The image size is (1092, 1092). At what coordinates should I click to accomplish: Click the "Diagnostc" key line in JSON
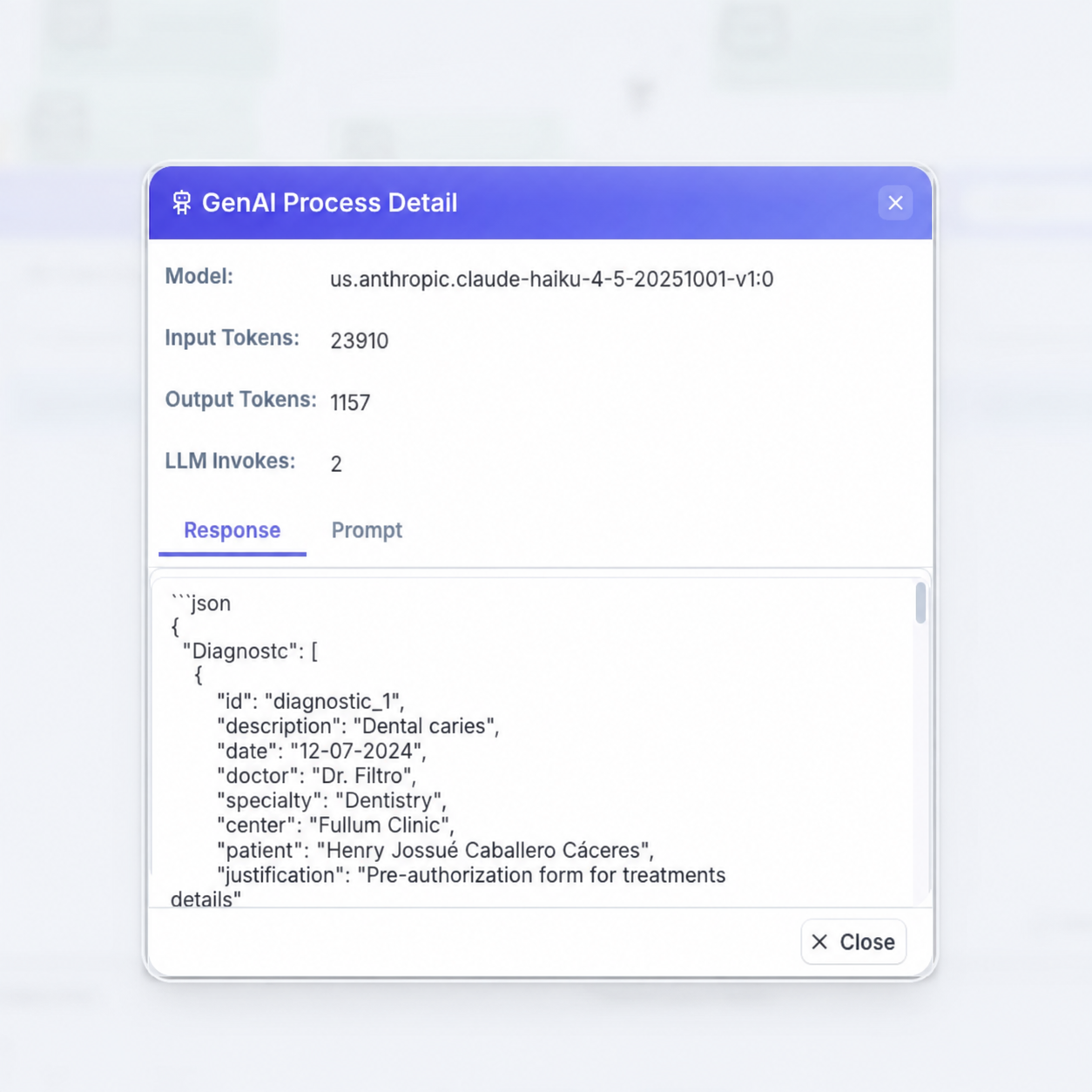(x=250, y=651)
